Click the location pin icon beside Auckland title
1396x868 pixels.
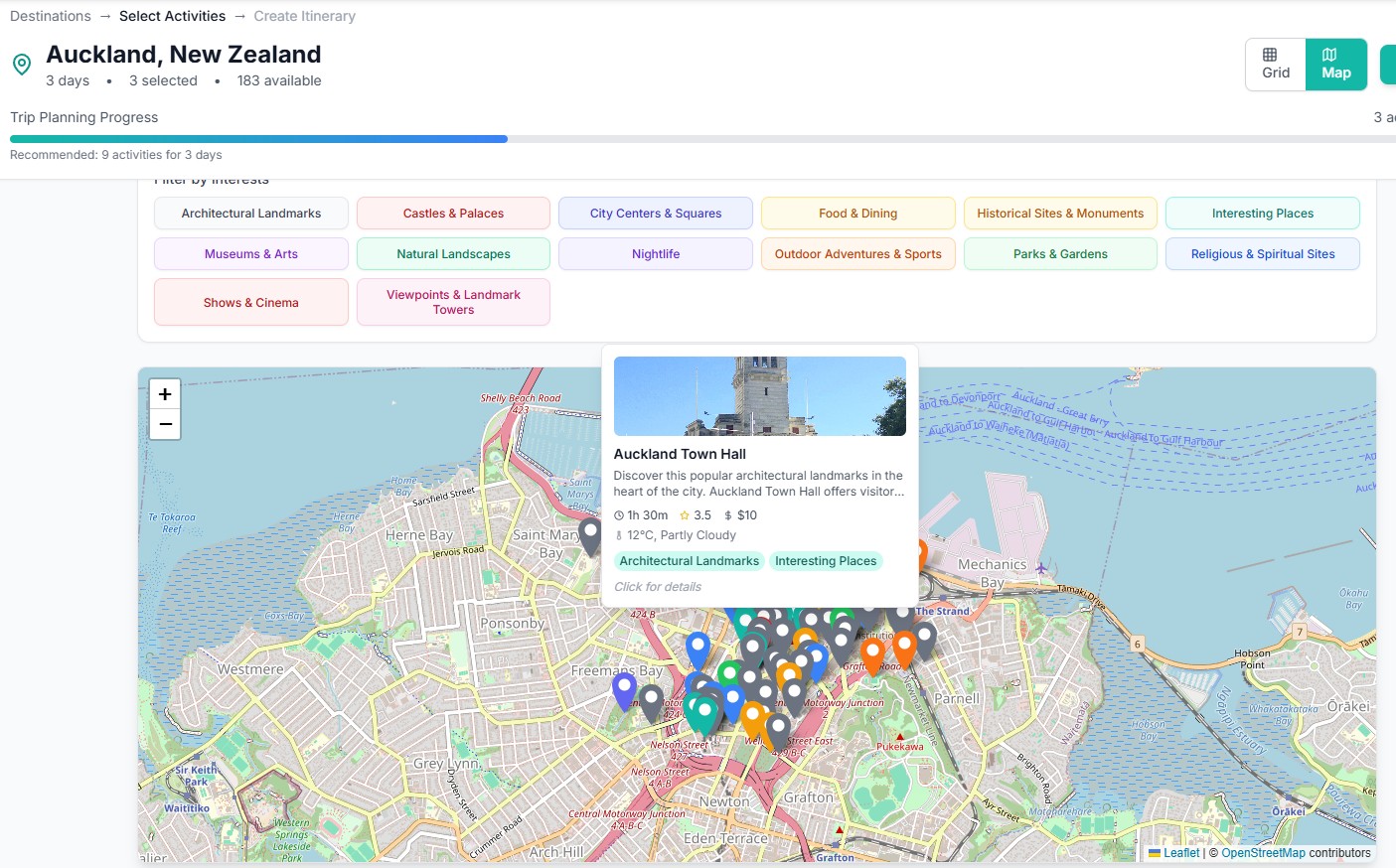point(22,65)
